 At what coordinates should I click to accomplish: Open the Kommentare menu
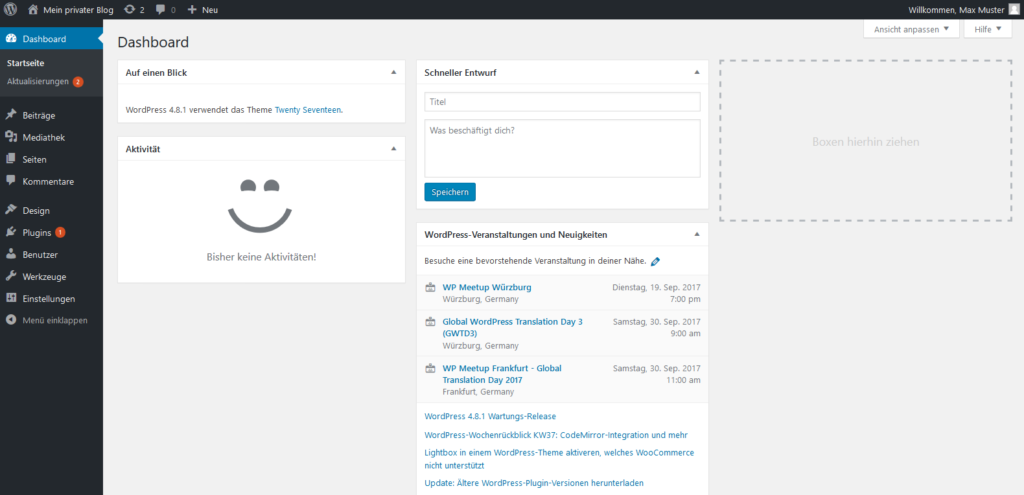click(x=51, y=182)
